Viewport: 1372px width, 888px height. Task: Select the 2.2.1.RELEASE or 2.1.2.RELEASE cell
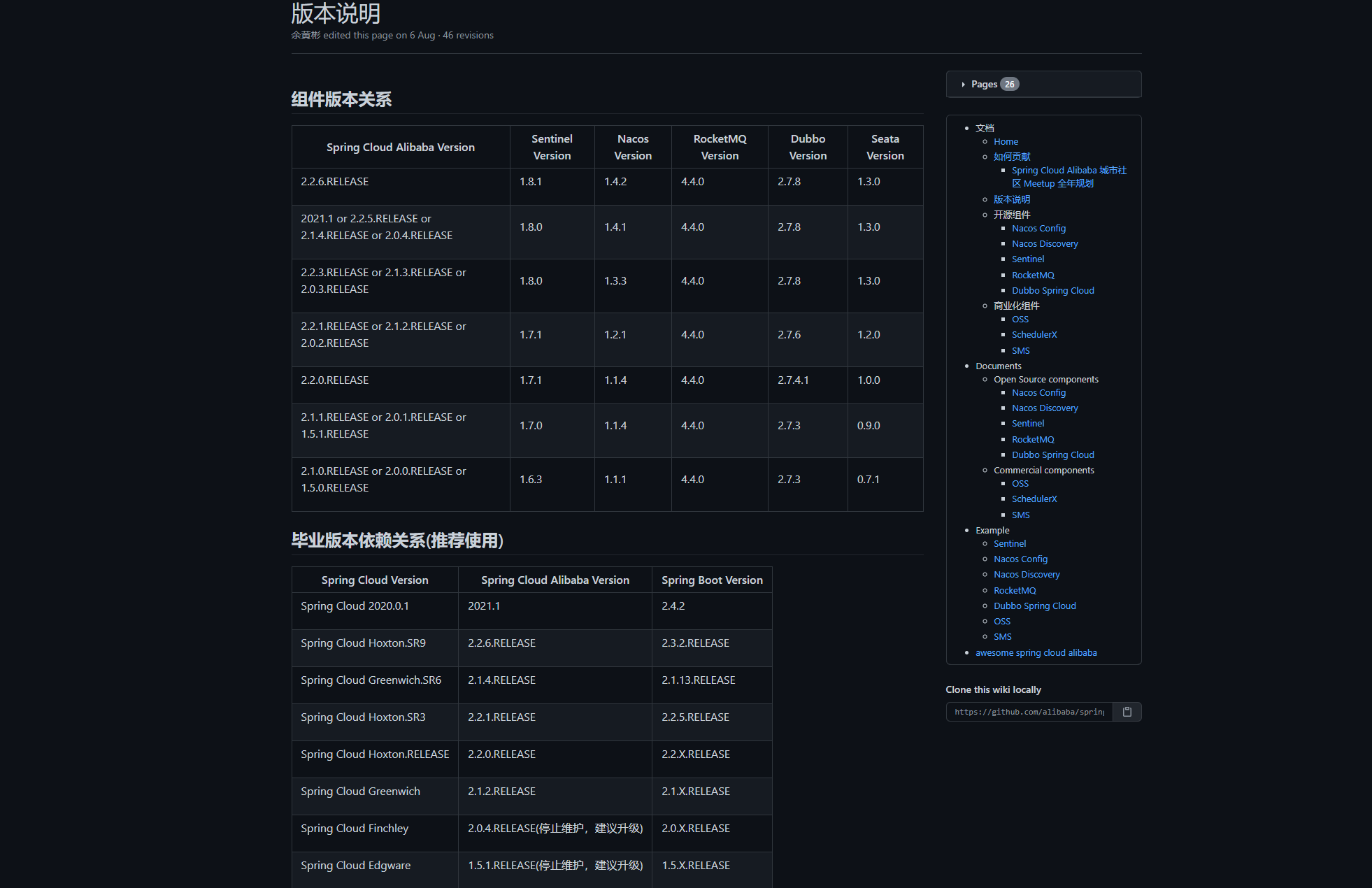coord(401,340)
